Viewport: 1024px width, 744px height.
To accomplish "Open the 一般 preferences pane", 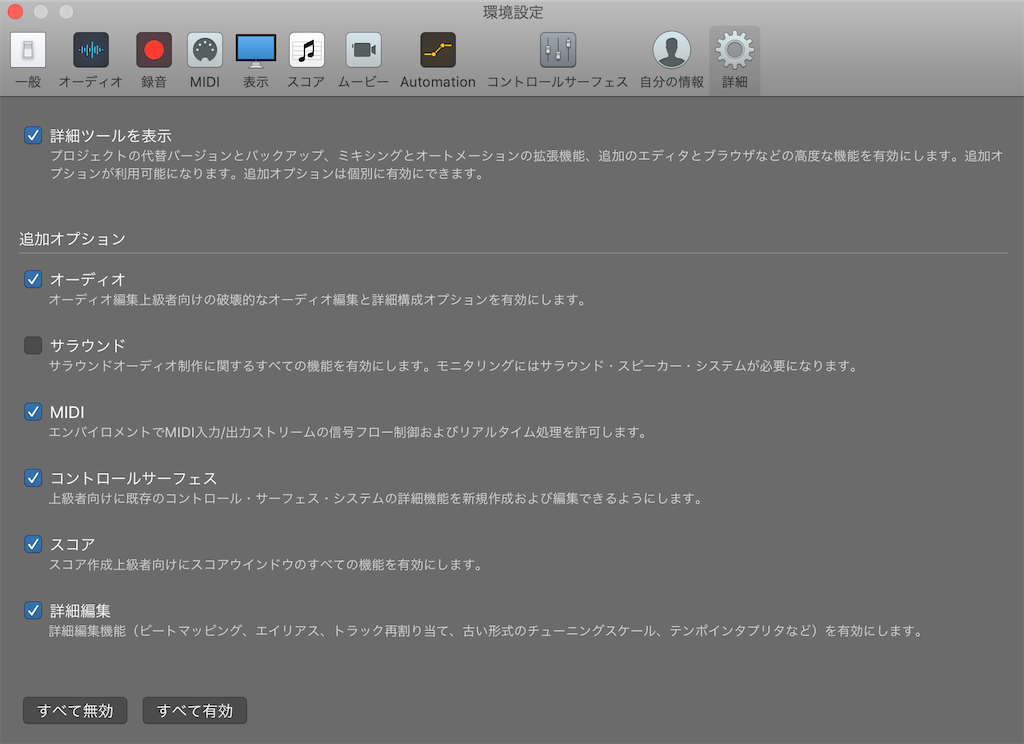I will pyautogui.click(x=27, y=58).
